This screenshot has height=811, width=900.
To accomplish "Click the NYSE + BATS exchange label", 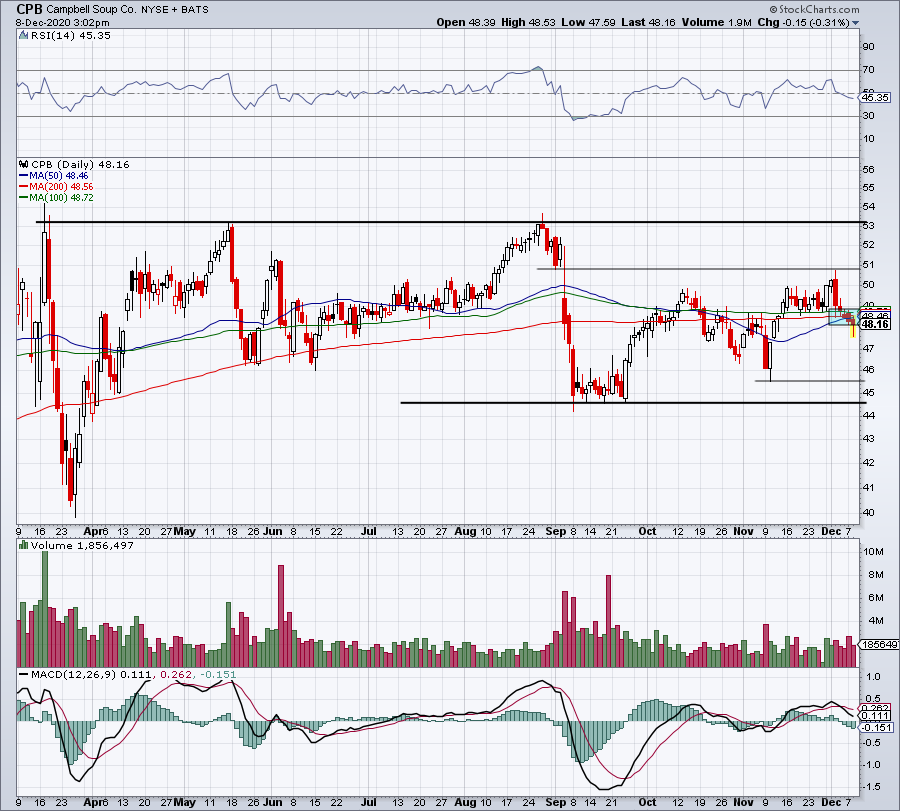I will pyautogui.click(x=175, y=10).
